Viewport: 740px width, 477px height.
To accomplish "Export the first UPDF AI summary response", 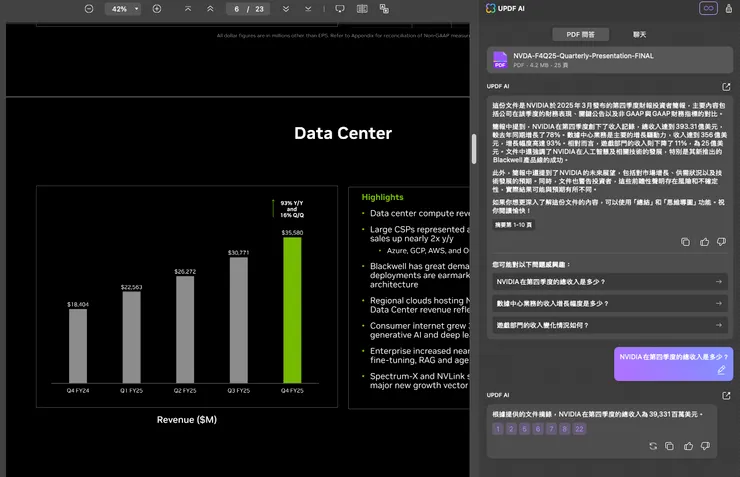I will [726, 87].
